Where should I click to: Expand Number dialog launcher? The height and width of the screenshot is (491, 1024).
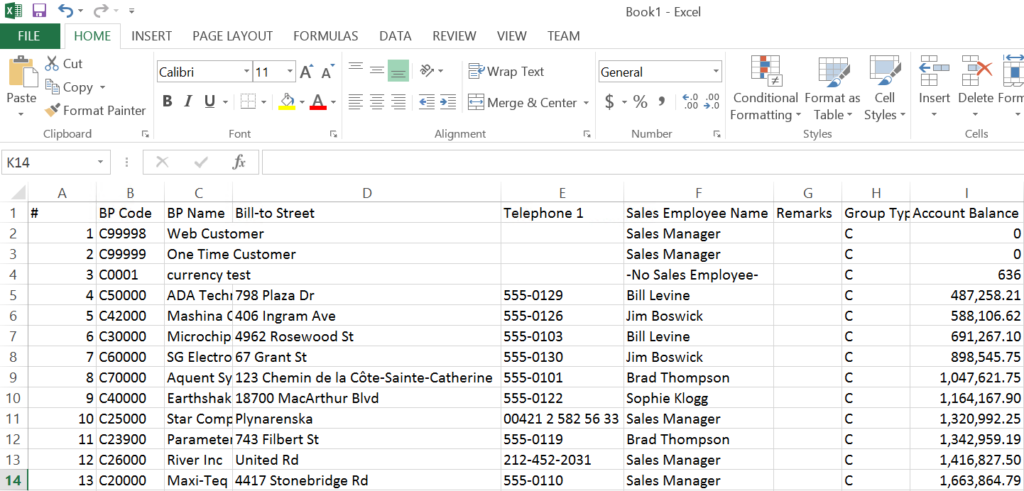click(x=716, y=134)
